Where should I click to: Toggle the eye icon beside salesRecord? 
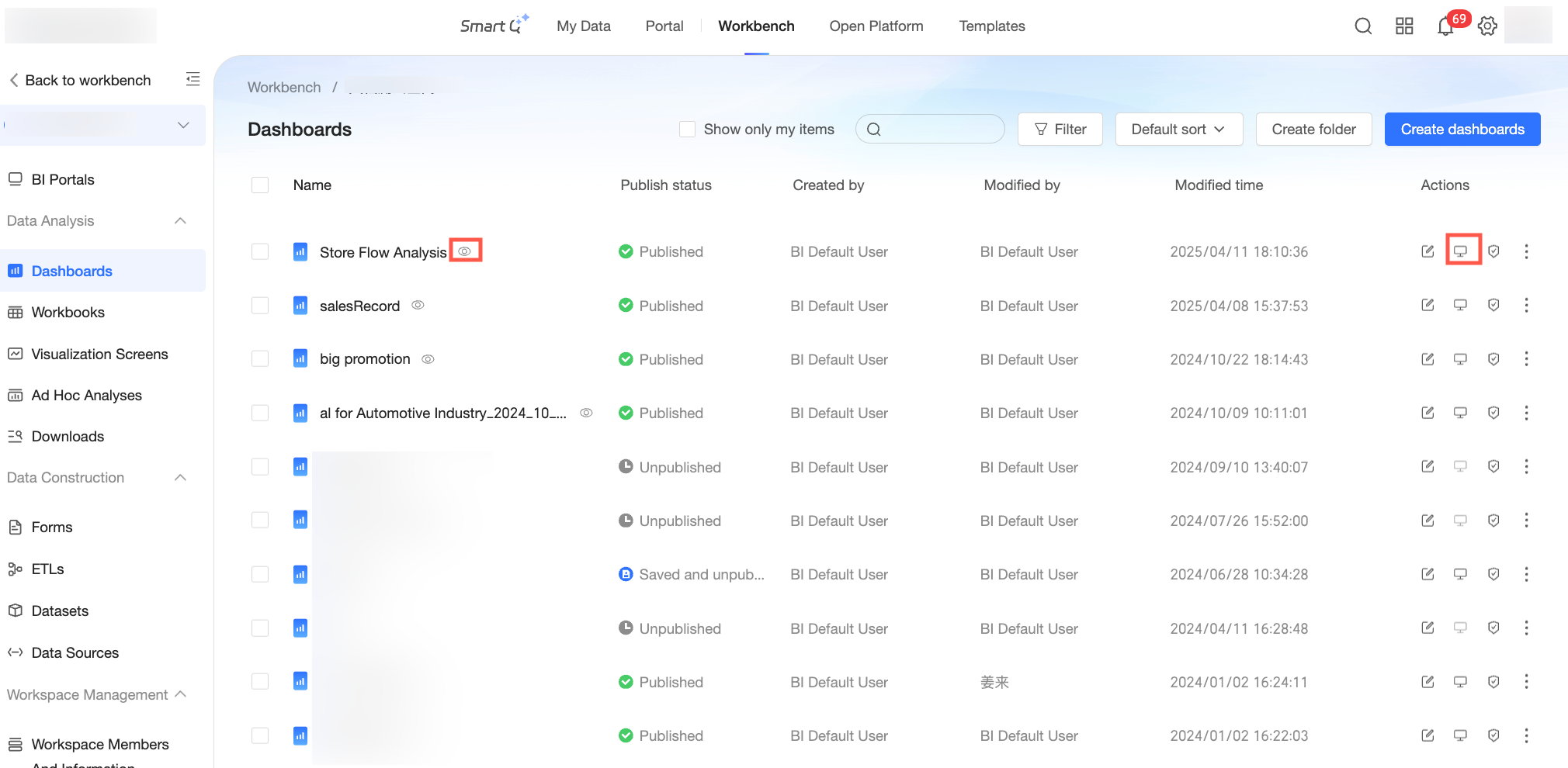tap(418, 305)
